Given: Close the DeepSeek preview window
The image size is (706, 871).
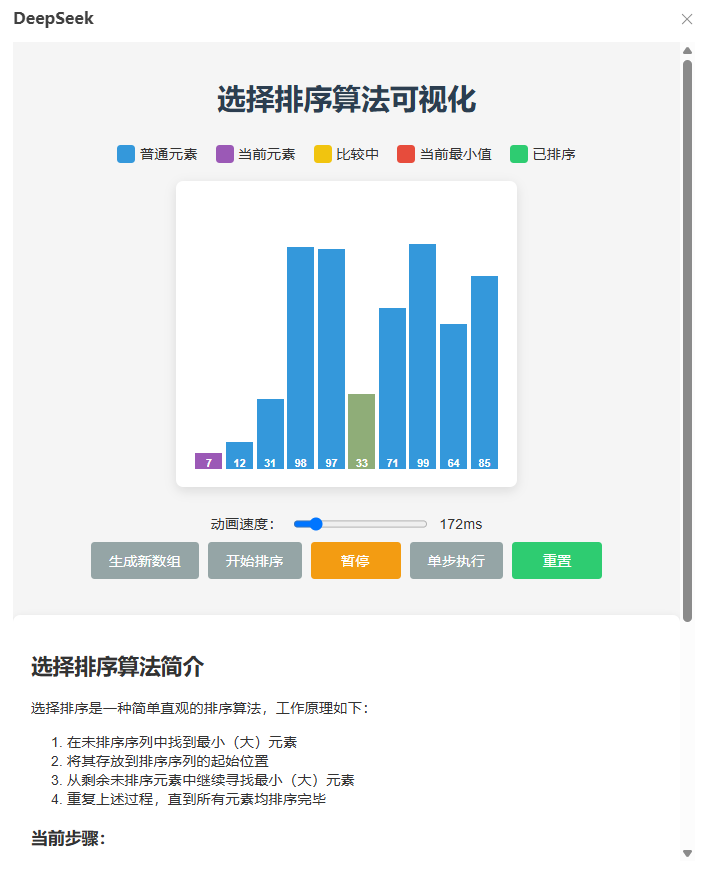Looking at the screenshot, I should tap(687, 19).
